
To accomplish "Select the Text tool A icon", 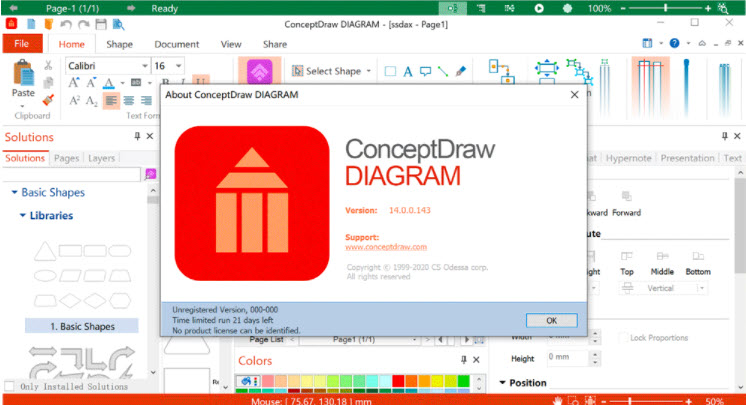I will pyautogui.click(x=408, y=71).
